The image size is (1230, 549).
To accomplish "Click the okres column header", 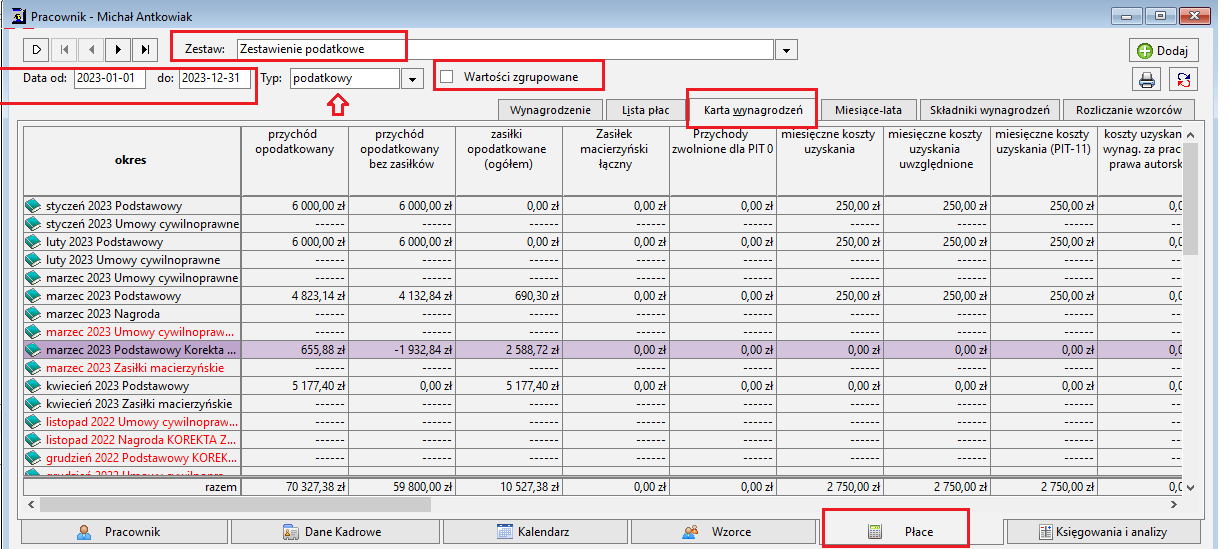I will pyautogui.click(x=132, y=160).
